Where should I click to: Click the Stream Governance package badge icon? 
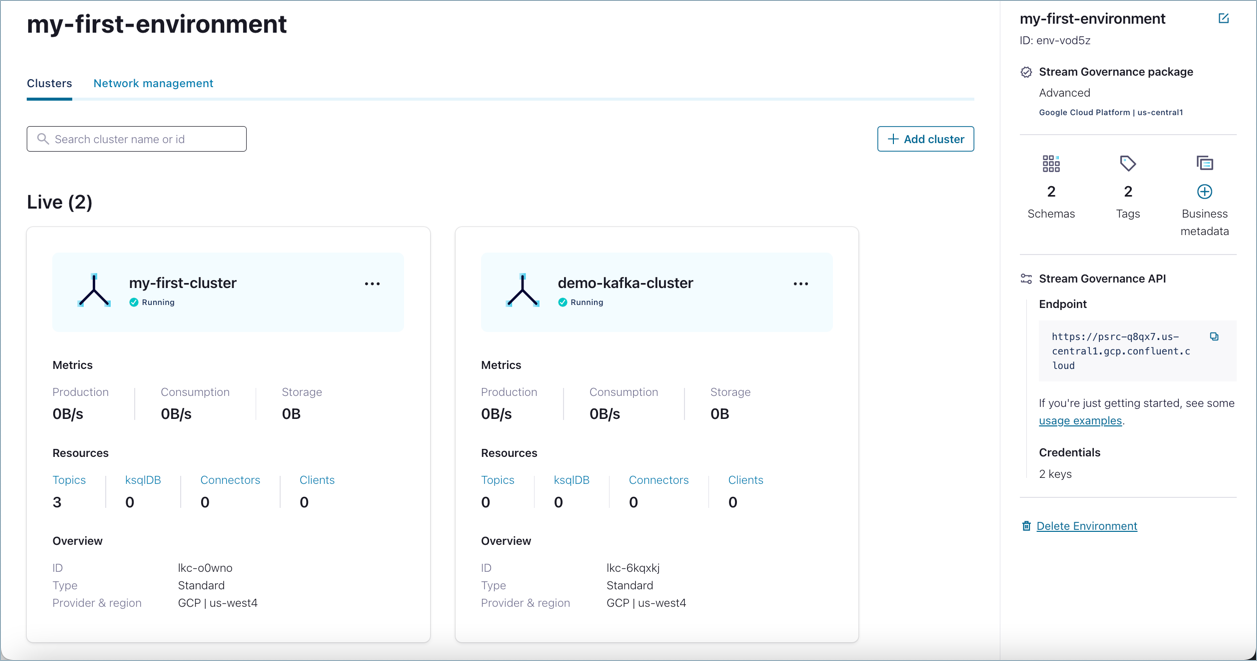point(1025,71)
